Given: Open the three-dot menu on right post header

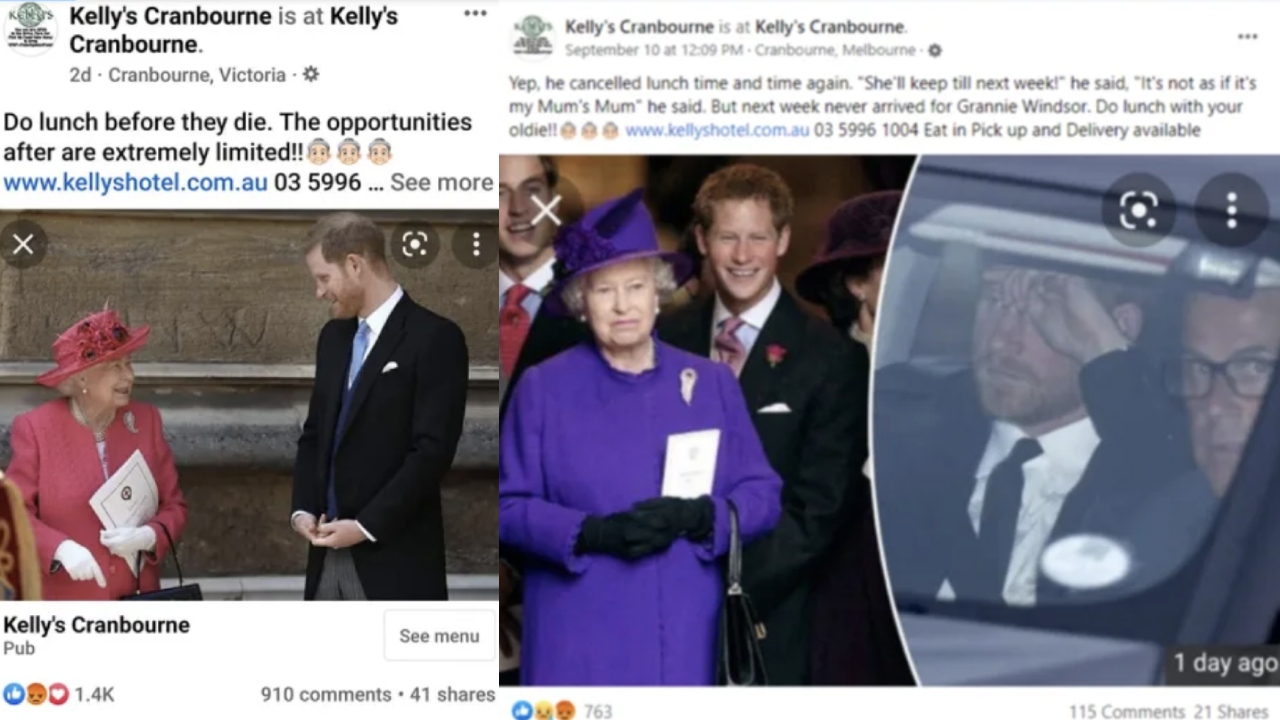Looking at the screenshot, I should point(1247,36).
